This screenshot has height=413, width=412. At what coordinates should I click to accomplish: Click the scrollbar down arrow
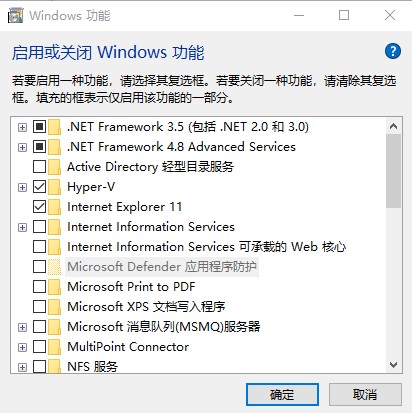[x=393, y=365]
